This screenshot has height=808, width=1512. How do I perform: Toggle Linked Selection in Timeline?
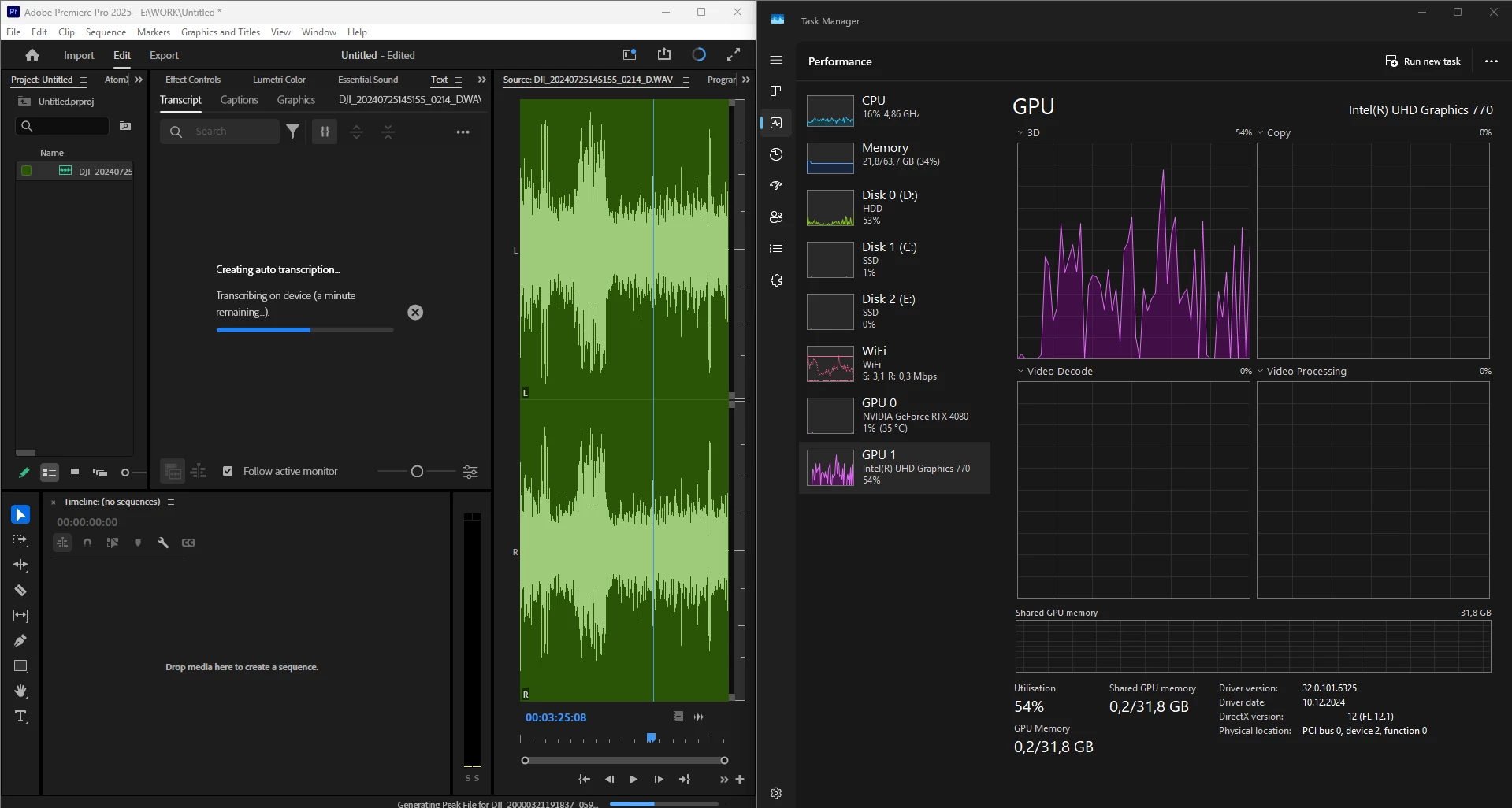[x=113, y=543]
